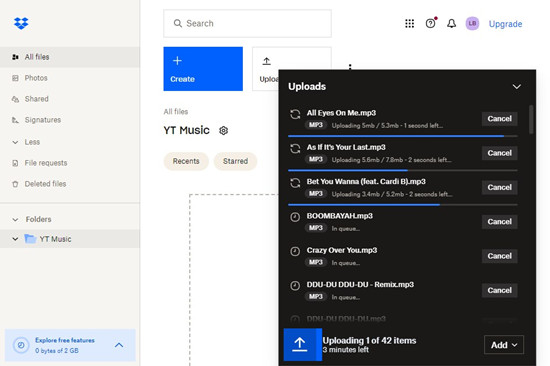
Task: Click the syncing icon for As If It's Your Last.mp3
Action: [x=295, y=149]
